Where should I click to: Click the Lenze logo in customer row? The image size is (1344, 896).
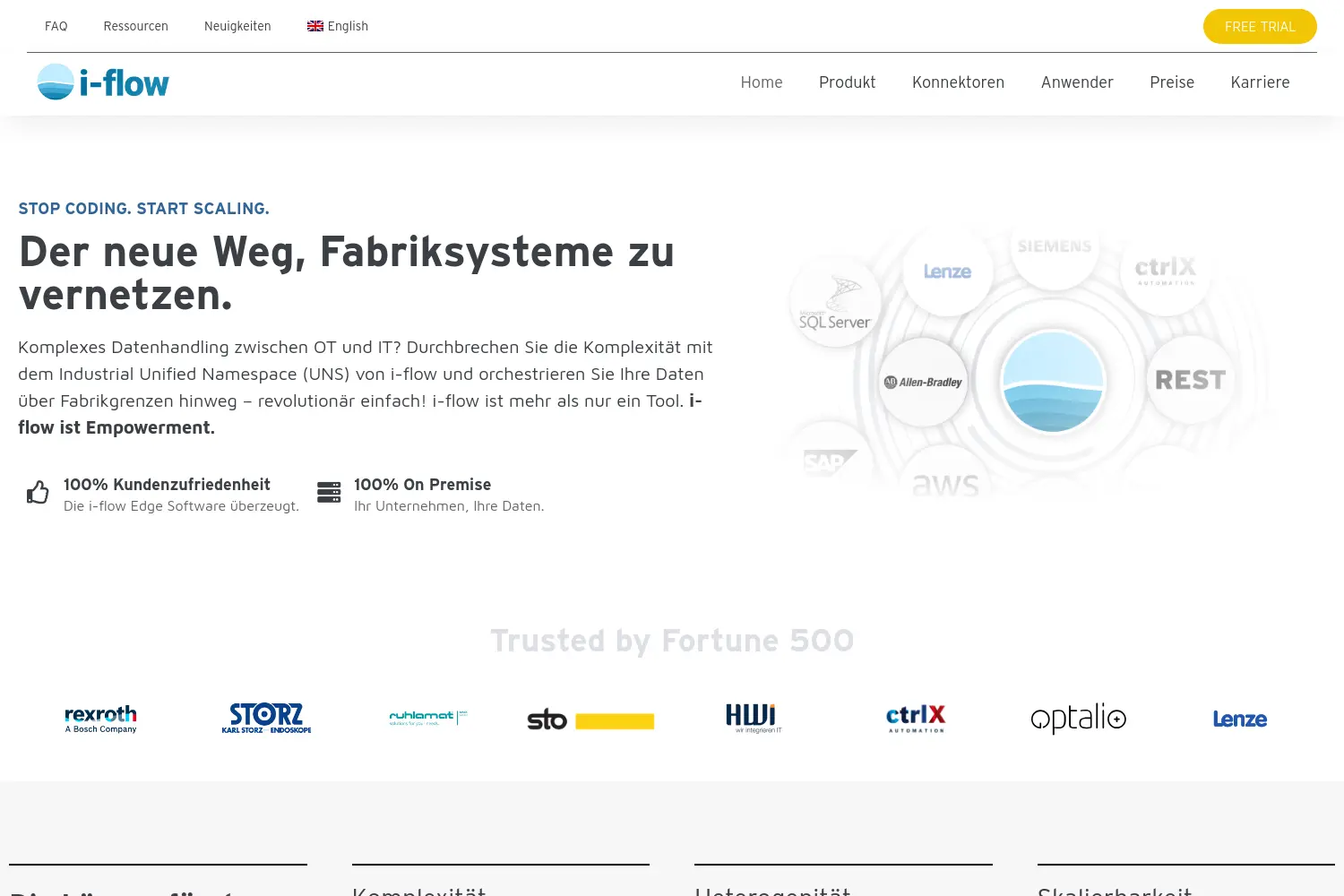[x=1240, y=719]
